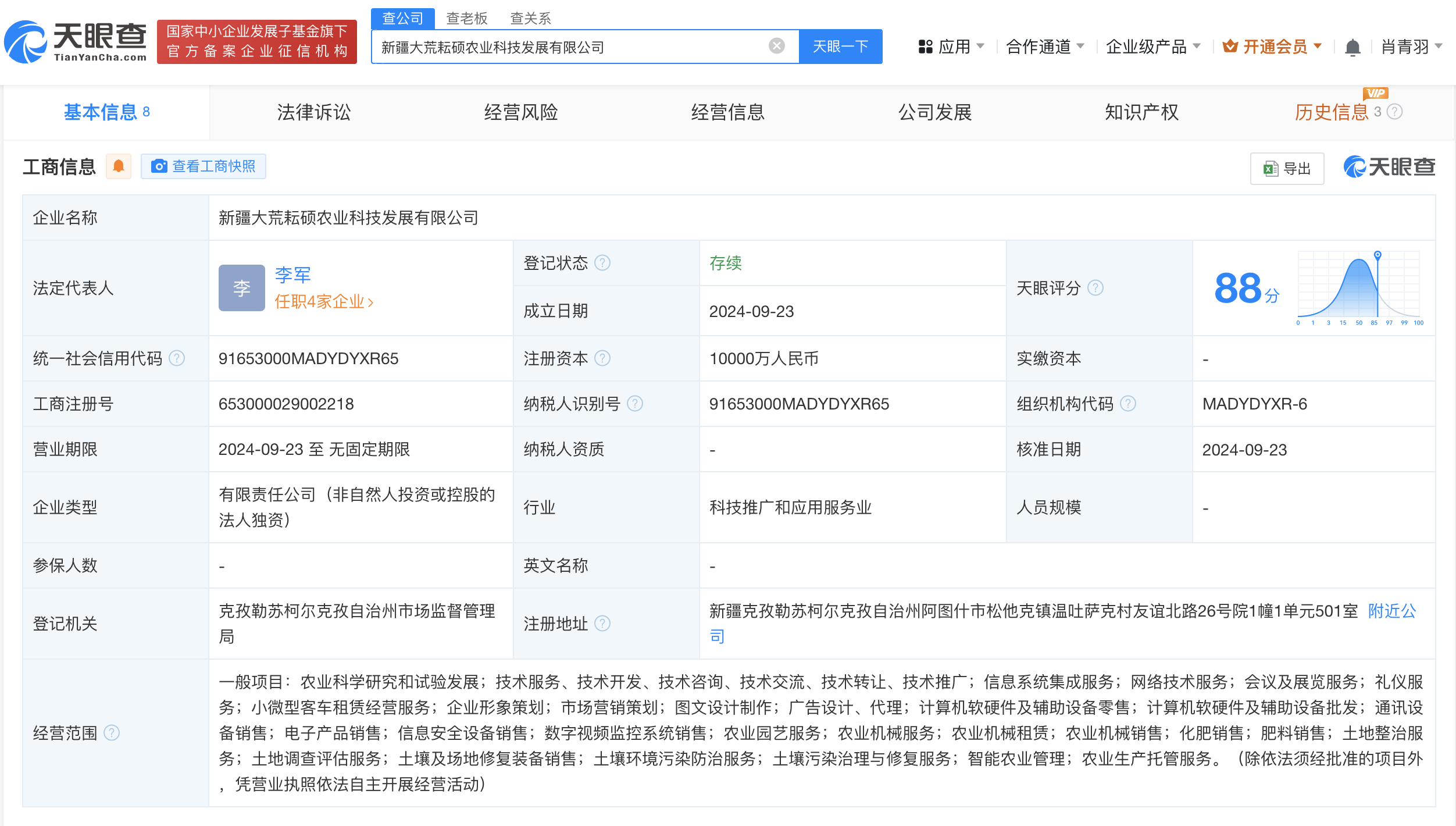Click the 天眼一下 search button
Image resolution: width=1456 pixels, height=826 pixels.
pos(841,47)
